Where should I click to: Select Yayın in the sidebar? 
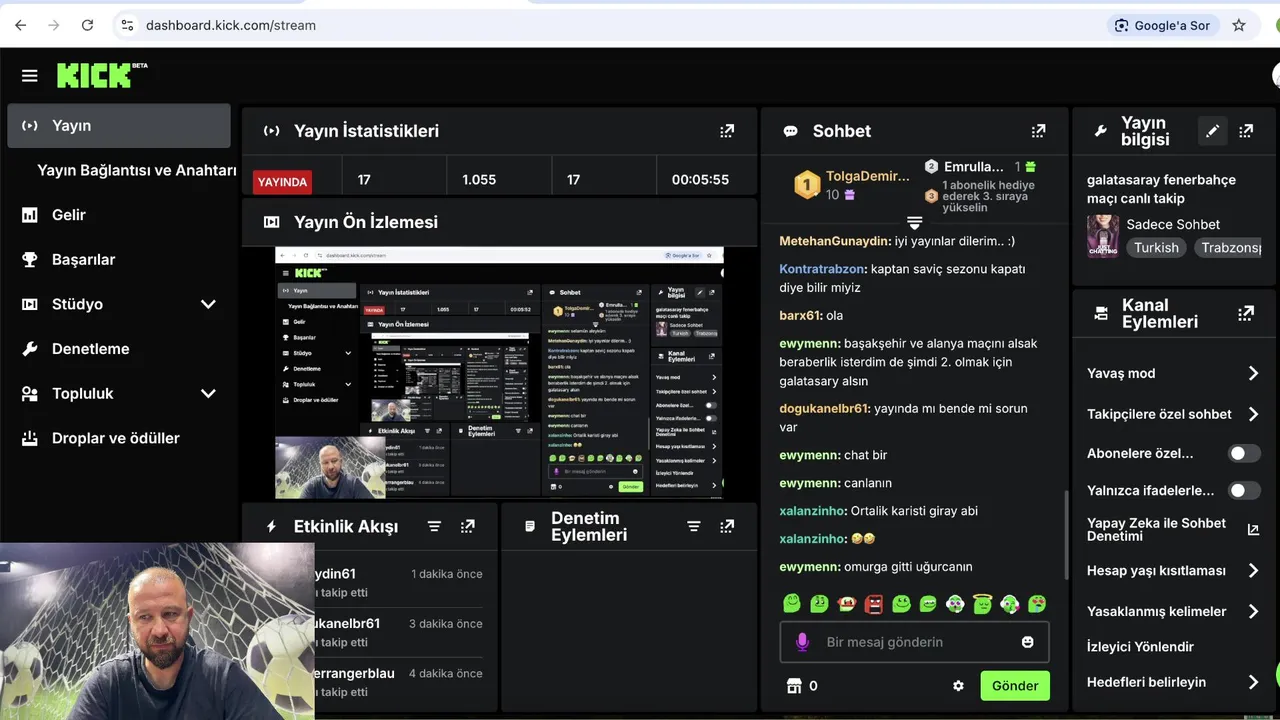tap(119, 125)
